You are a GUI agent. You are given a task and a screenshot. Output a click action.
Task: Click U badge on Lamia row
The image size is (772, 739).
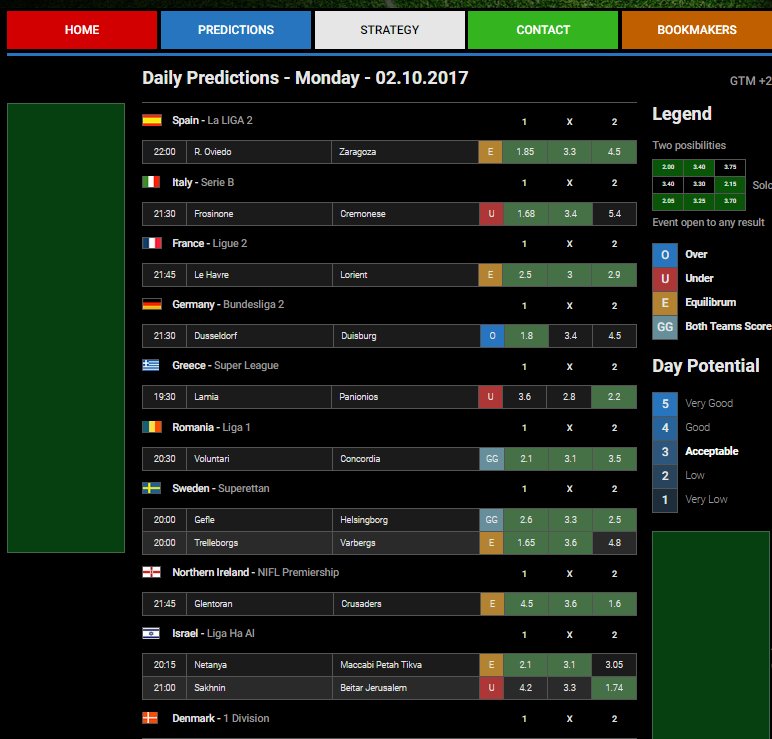click(490, 397)
